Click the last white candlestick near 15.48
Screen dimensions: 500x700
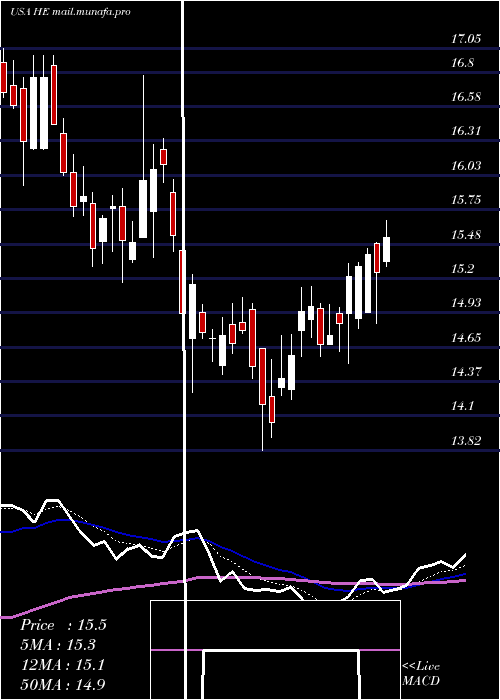(x=387, y=249)
